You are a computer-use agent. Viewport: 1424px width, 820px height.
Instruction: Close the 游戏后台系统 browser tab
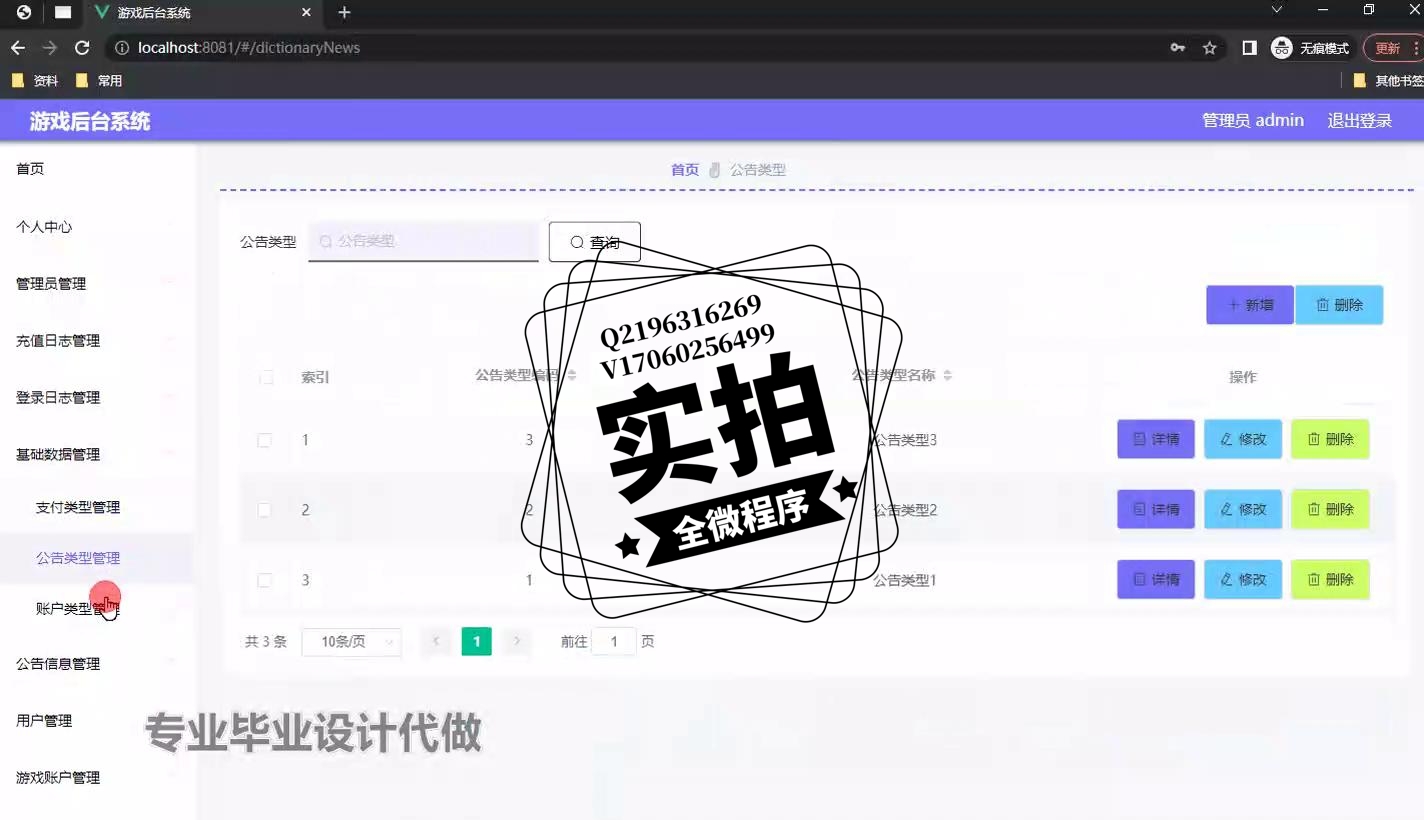tap(307, 13)
